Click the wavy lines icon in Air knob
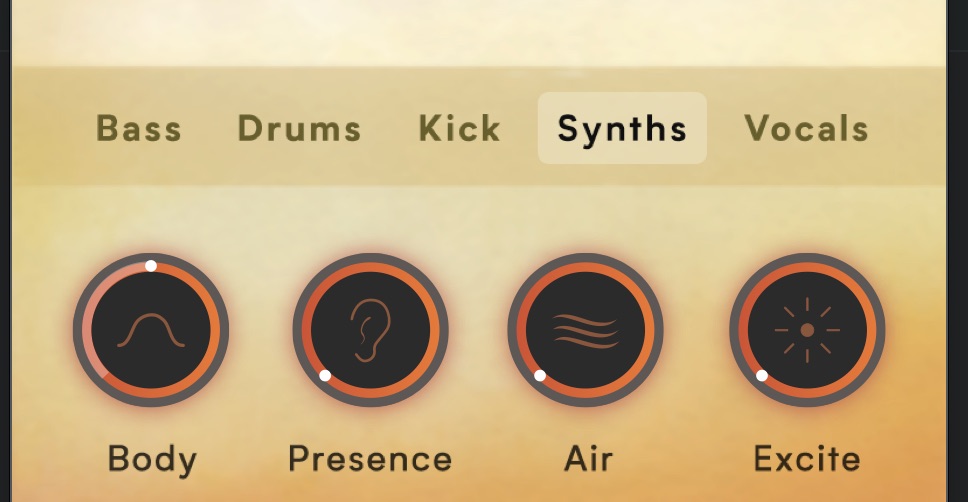968x502 pixels. (x=586, y=330)
